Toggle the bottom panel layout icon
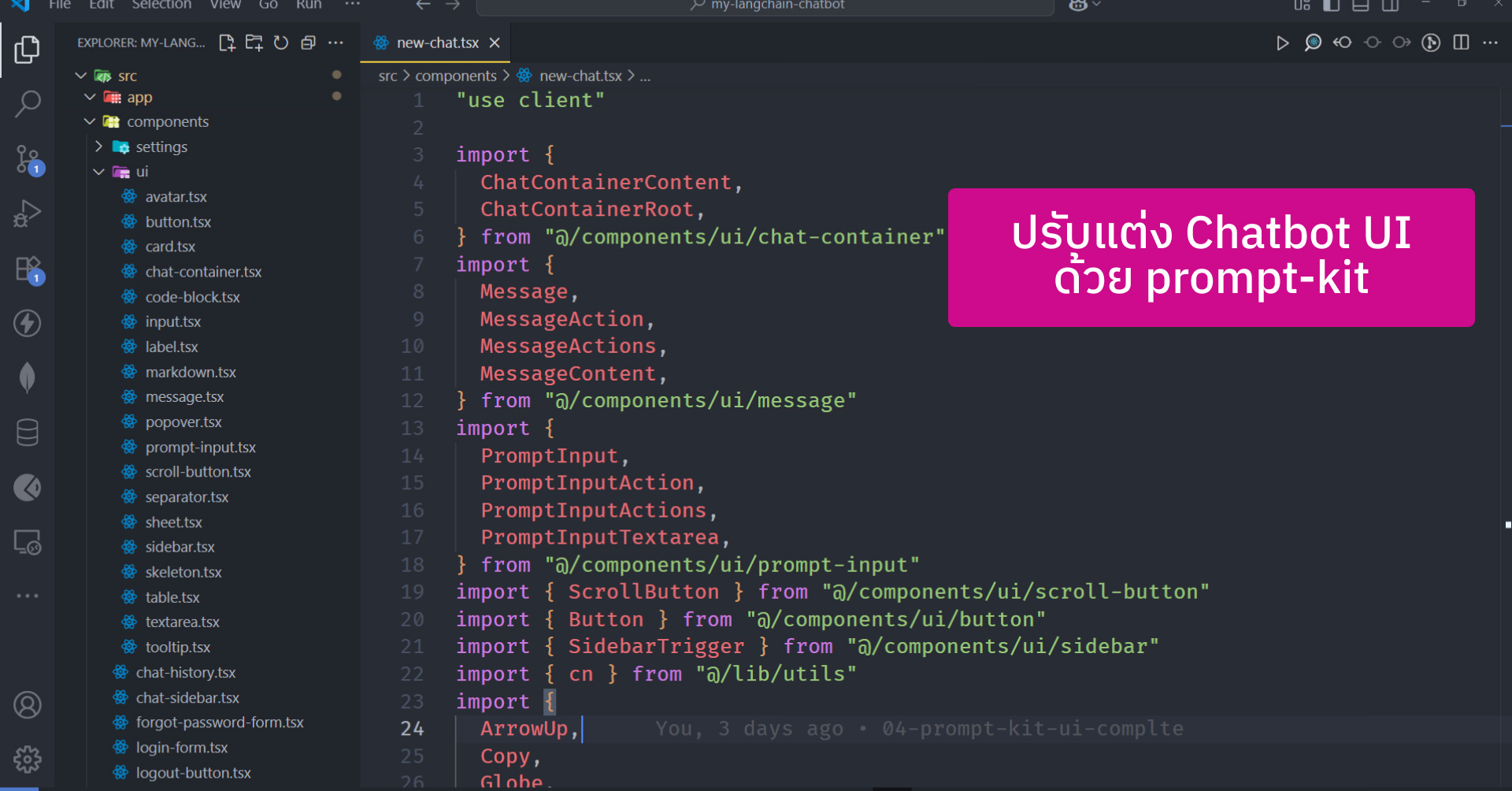 click(1361, 5)
